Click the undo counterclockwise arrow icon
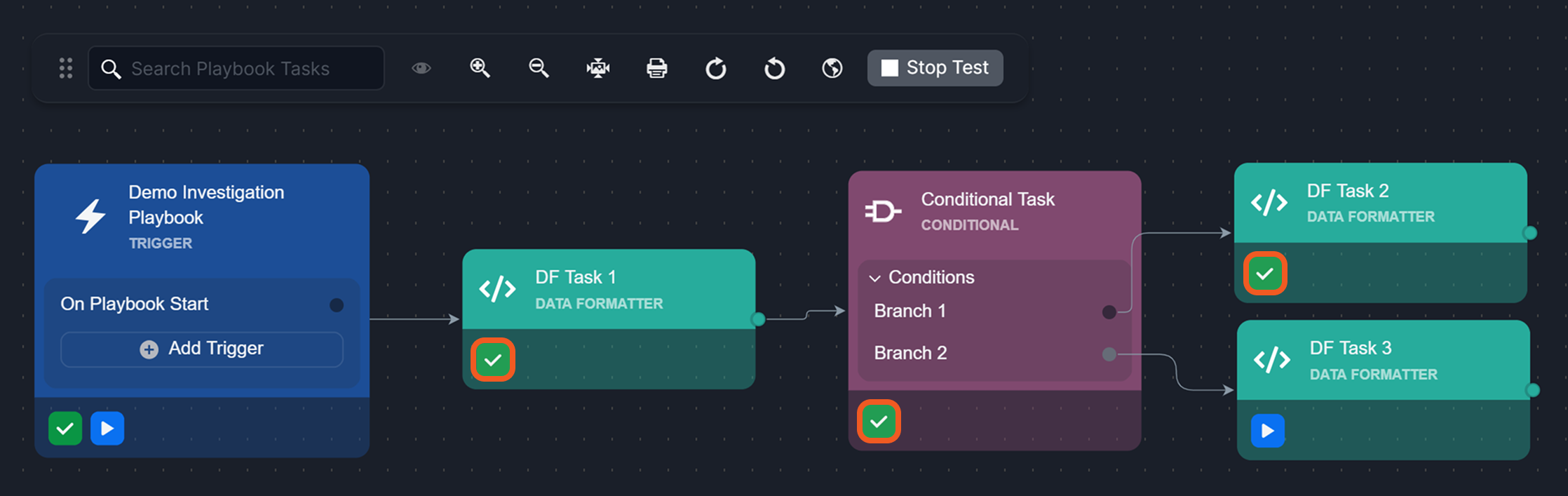Viewport: 1568px width, 496px height. point(774,68)
